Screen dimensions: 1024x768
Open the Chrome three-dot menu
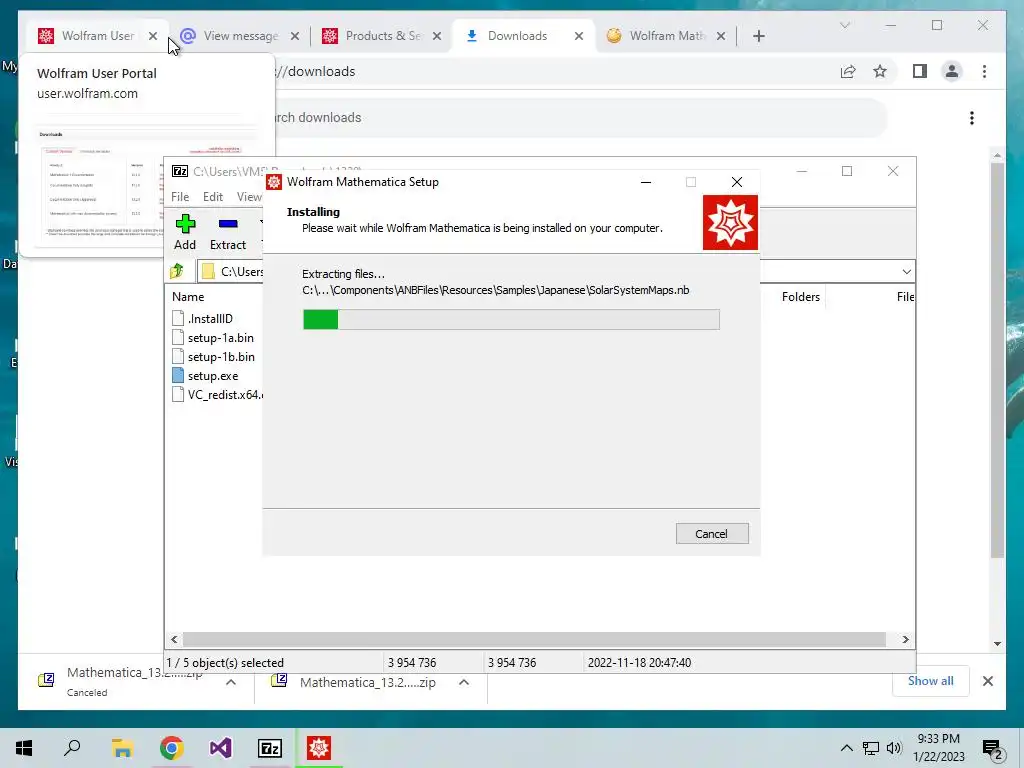click(x=985, y=71)
